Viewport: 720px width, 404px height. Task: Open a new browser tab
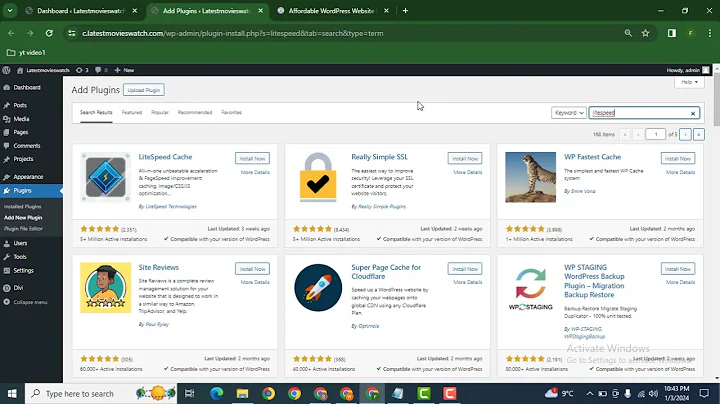pos(405,11)
